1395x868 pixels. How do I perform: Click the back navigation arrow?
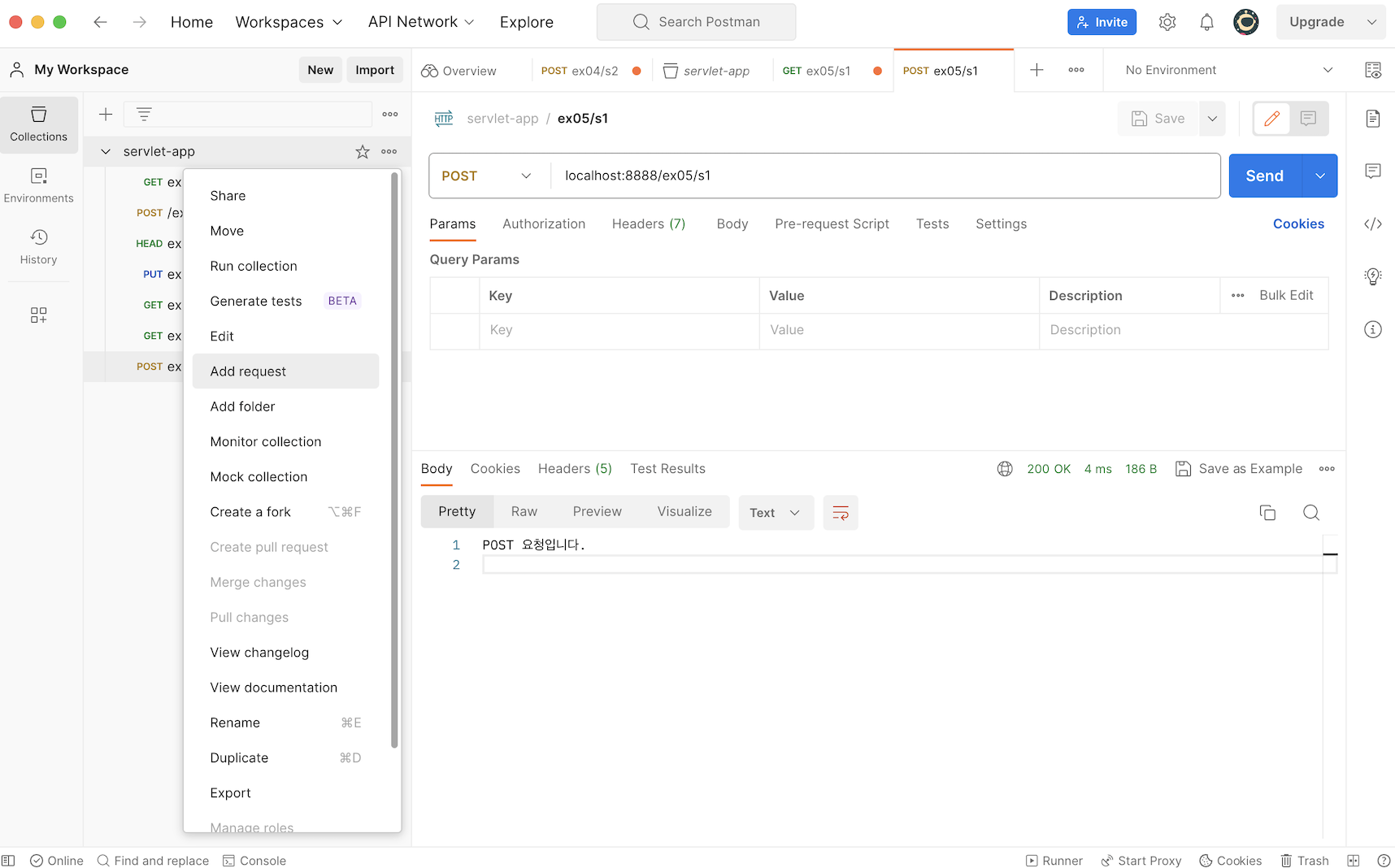[x=100, y=22]
